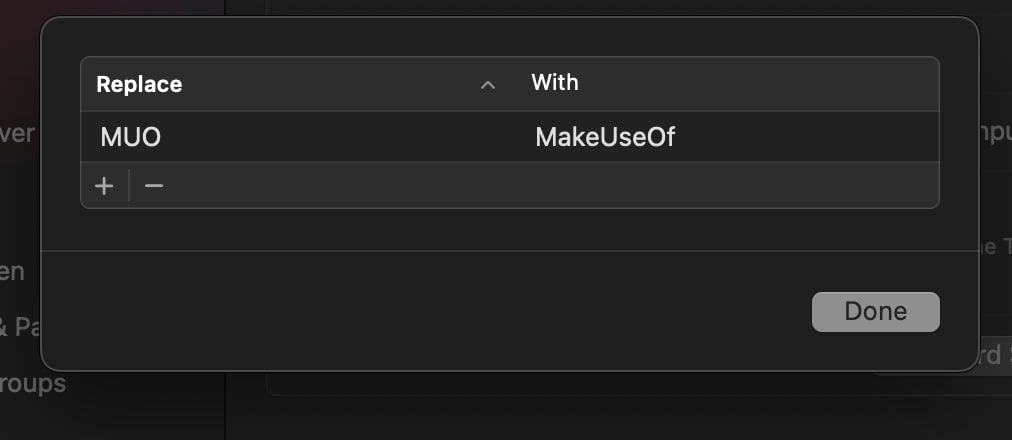Click the empty space between MUO and MakeUseOf

click(x=340, y=137)
